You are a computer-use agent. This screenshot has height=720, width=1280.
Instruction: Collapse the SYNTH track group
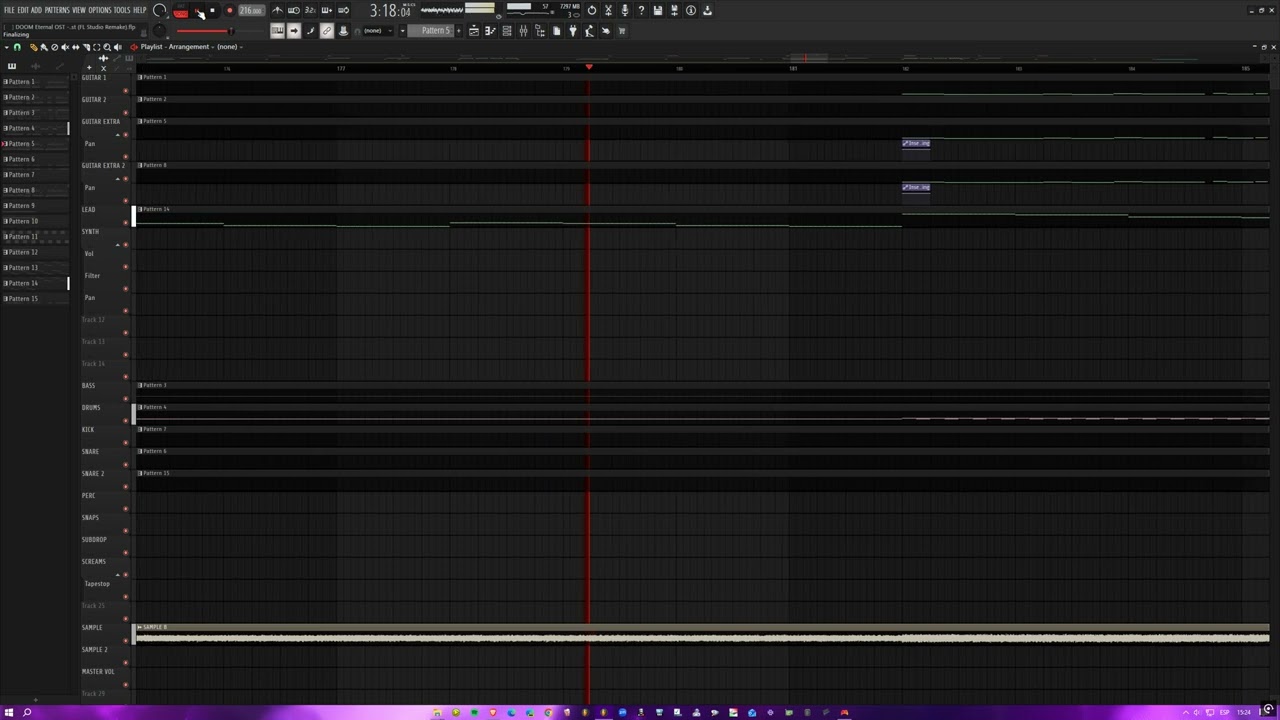tap(118, 245)
